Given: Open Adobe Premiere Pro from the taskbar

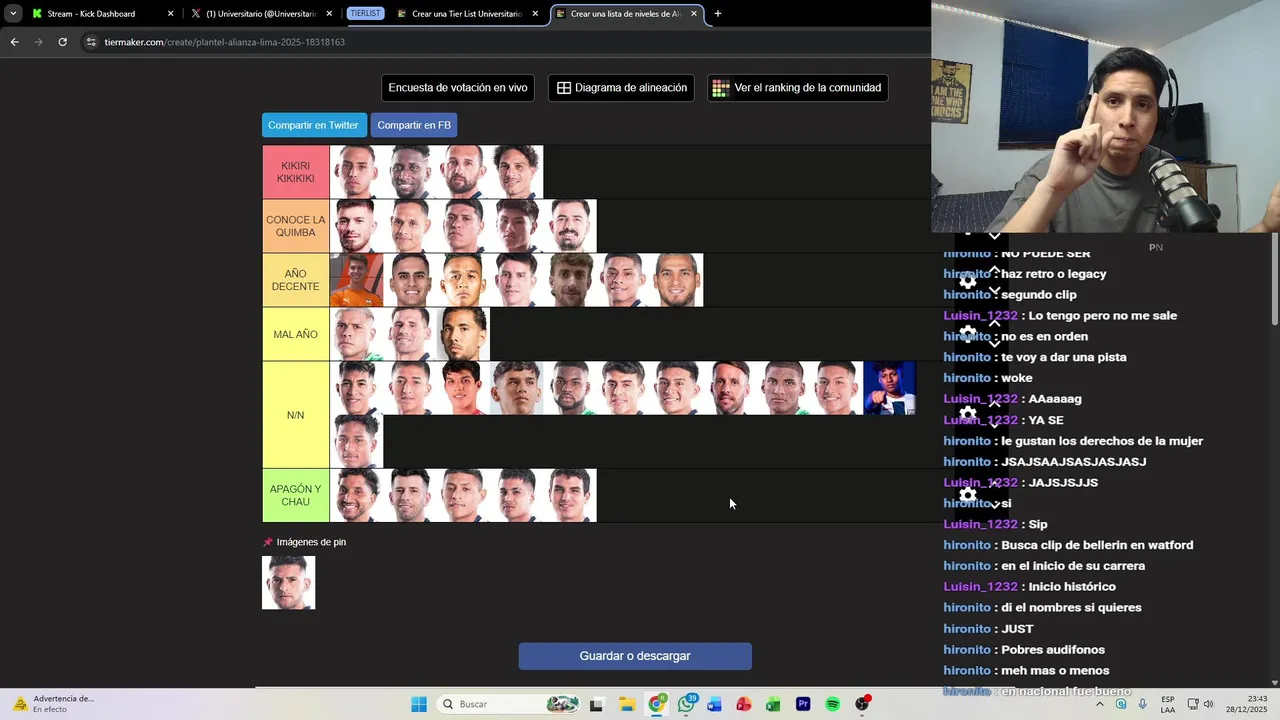Looking at the screenshot, I should pos(803,704).
